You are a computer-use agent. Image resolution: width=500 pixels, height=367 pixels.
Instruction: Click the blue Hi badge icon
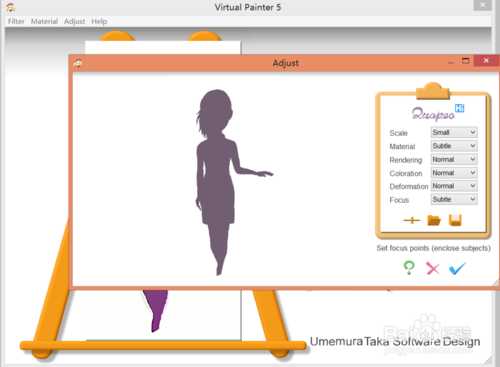[x=460, y=108]
